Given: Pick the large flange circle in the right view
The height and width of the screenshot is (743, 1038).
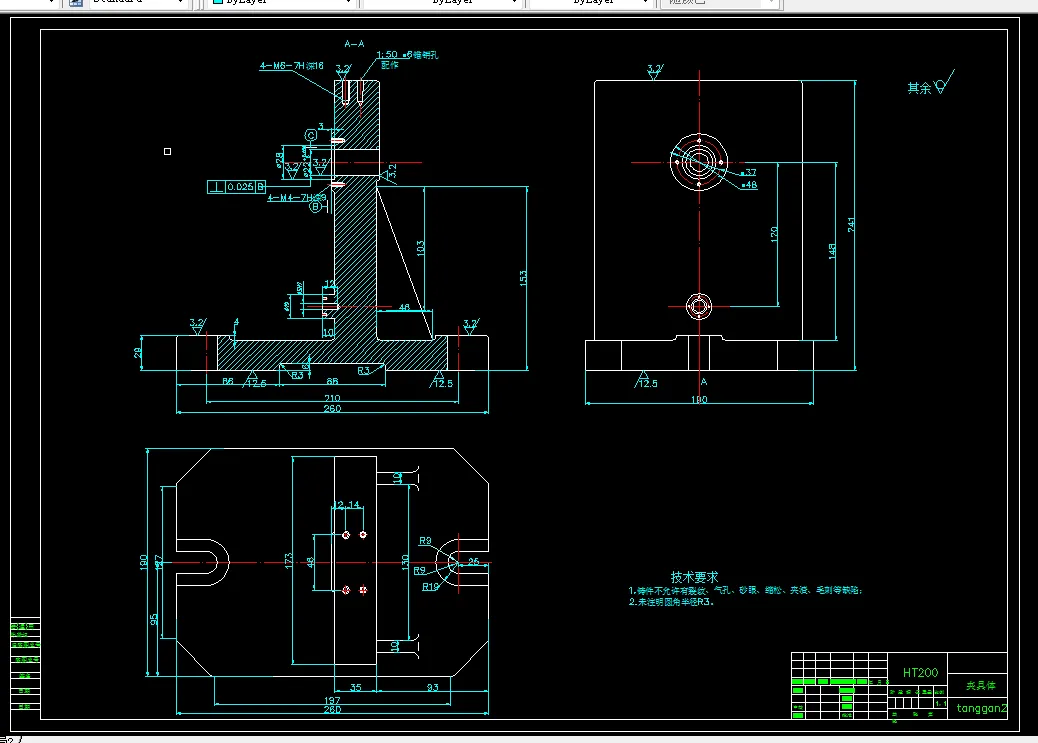Looking at the screenshot, I should coord(699,162).
